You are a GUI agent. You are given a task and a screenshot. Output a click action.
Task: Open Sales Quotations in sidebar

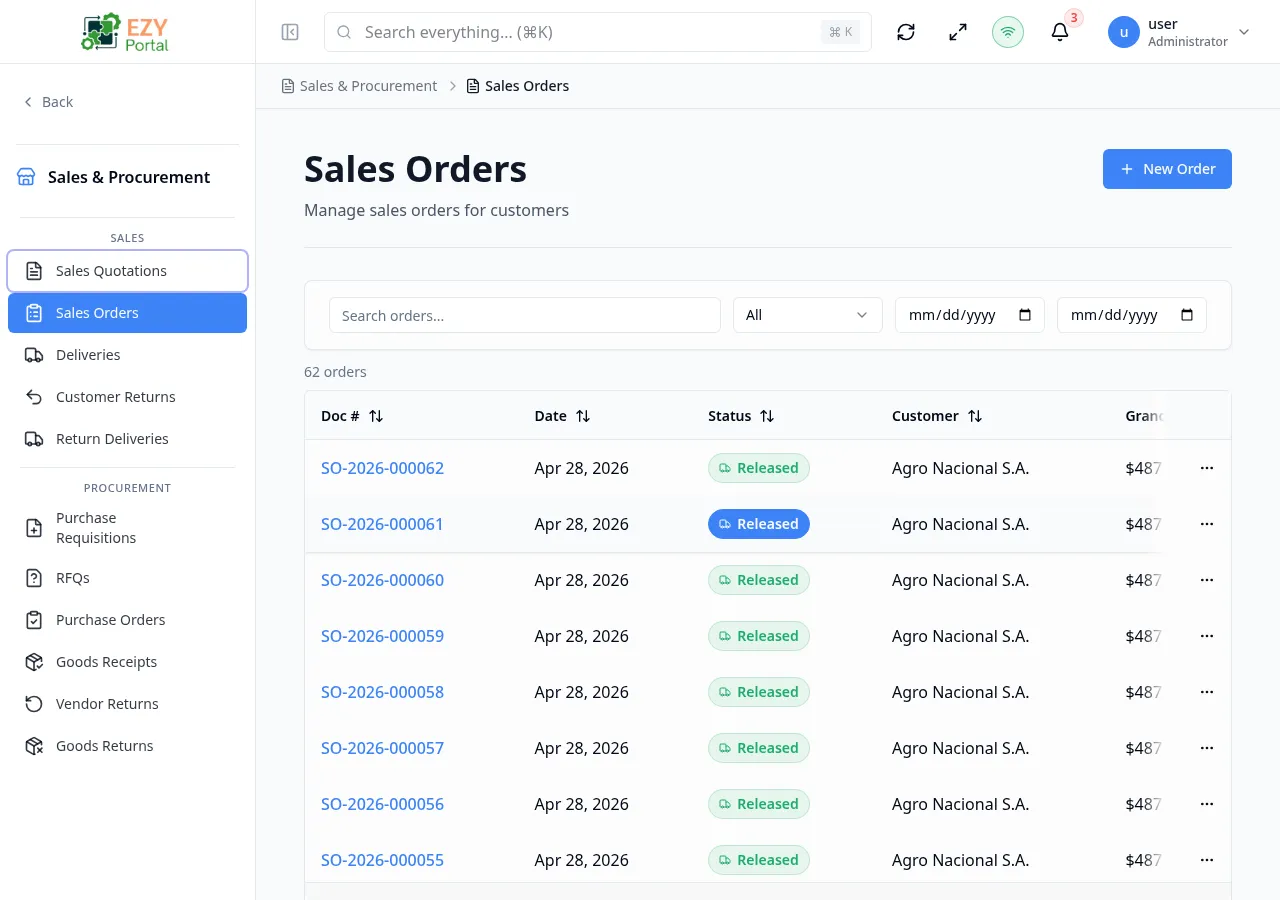127,271
